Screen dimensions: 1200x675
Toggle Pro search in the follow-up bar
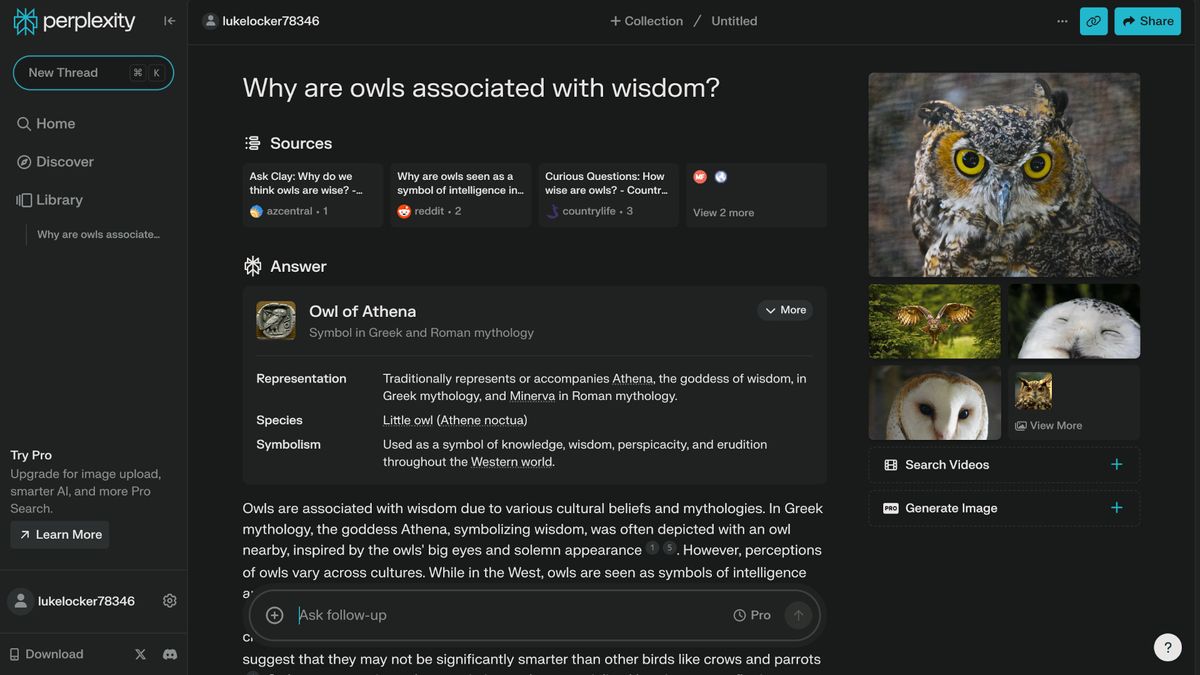(x=752, y=615)
